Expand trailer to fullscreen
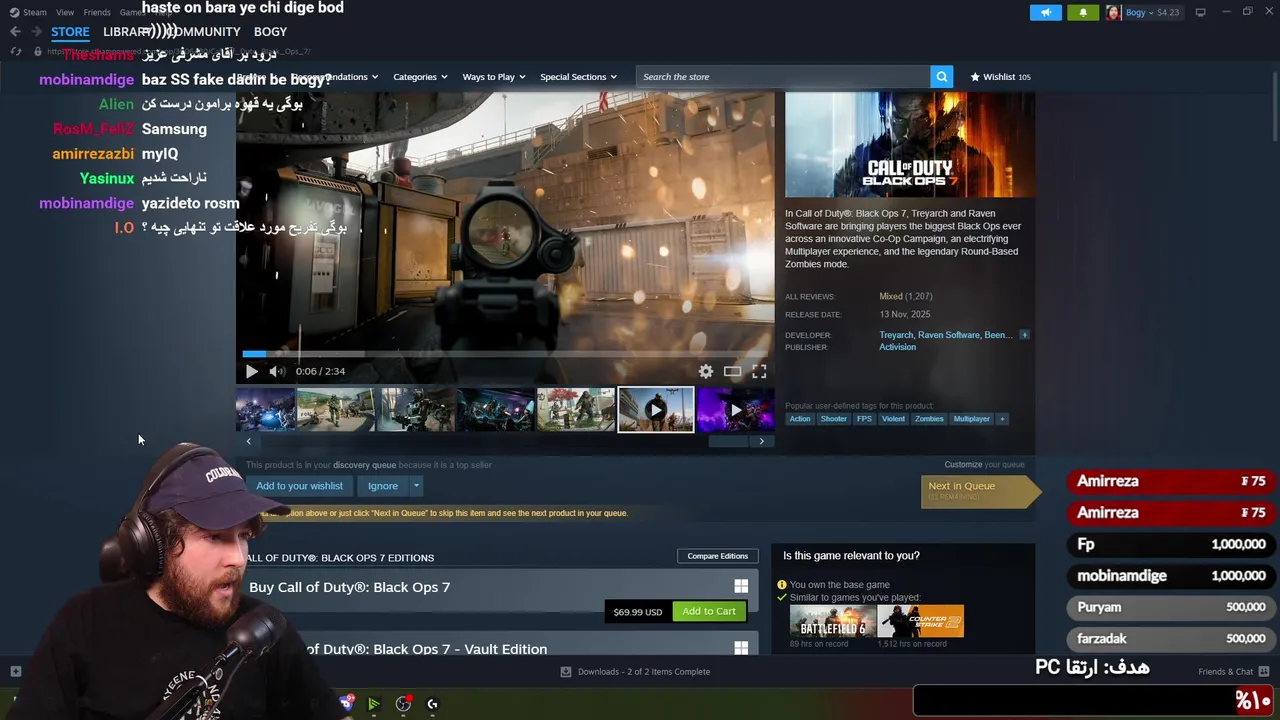The image size is (1280, 720). [759, 371]
